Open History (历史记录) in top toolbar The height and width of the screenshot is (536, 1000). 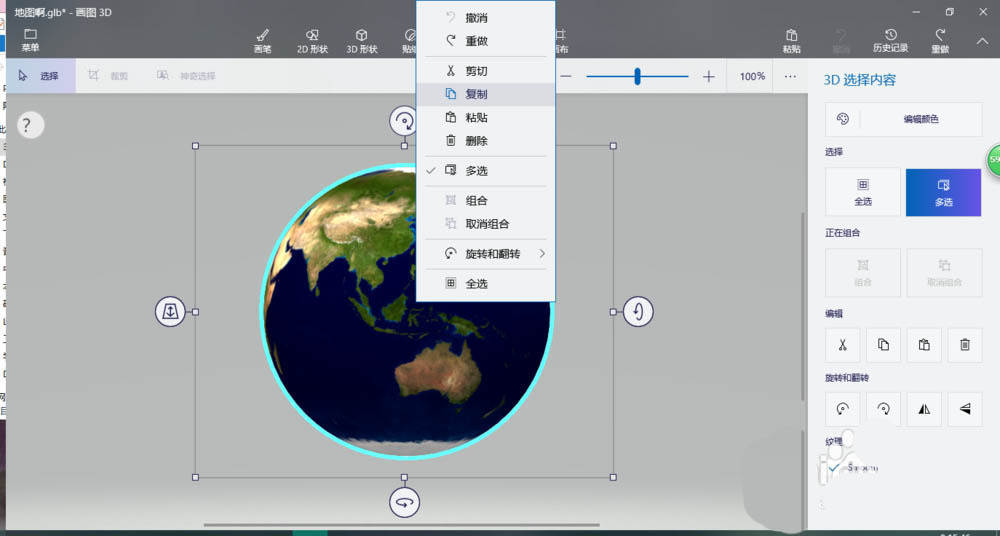[x=890, y=40]
